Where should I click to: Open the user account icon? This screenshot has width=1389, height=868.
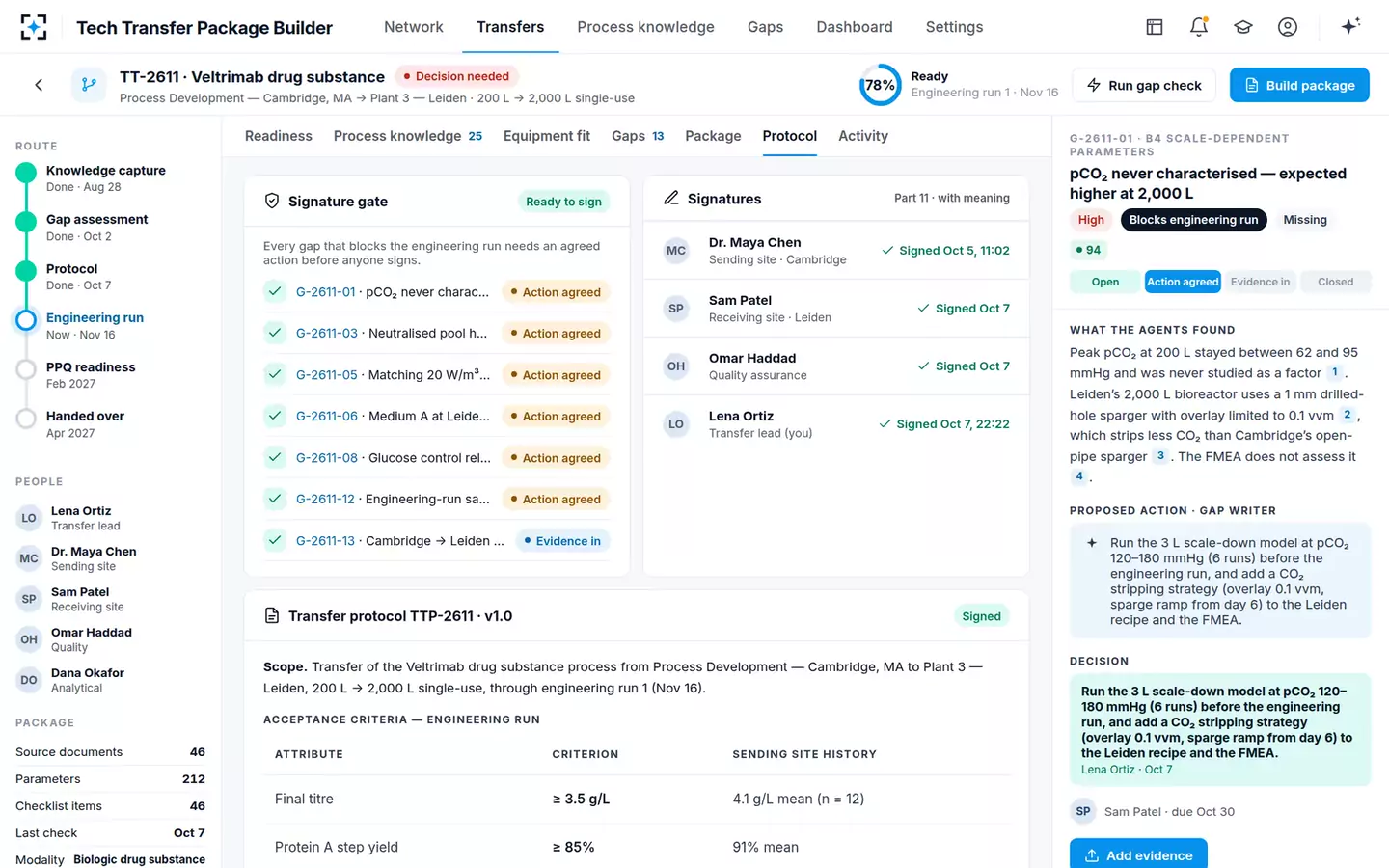point(1288,27)
